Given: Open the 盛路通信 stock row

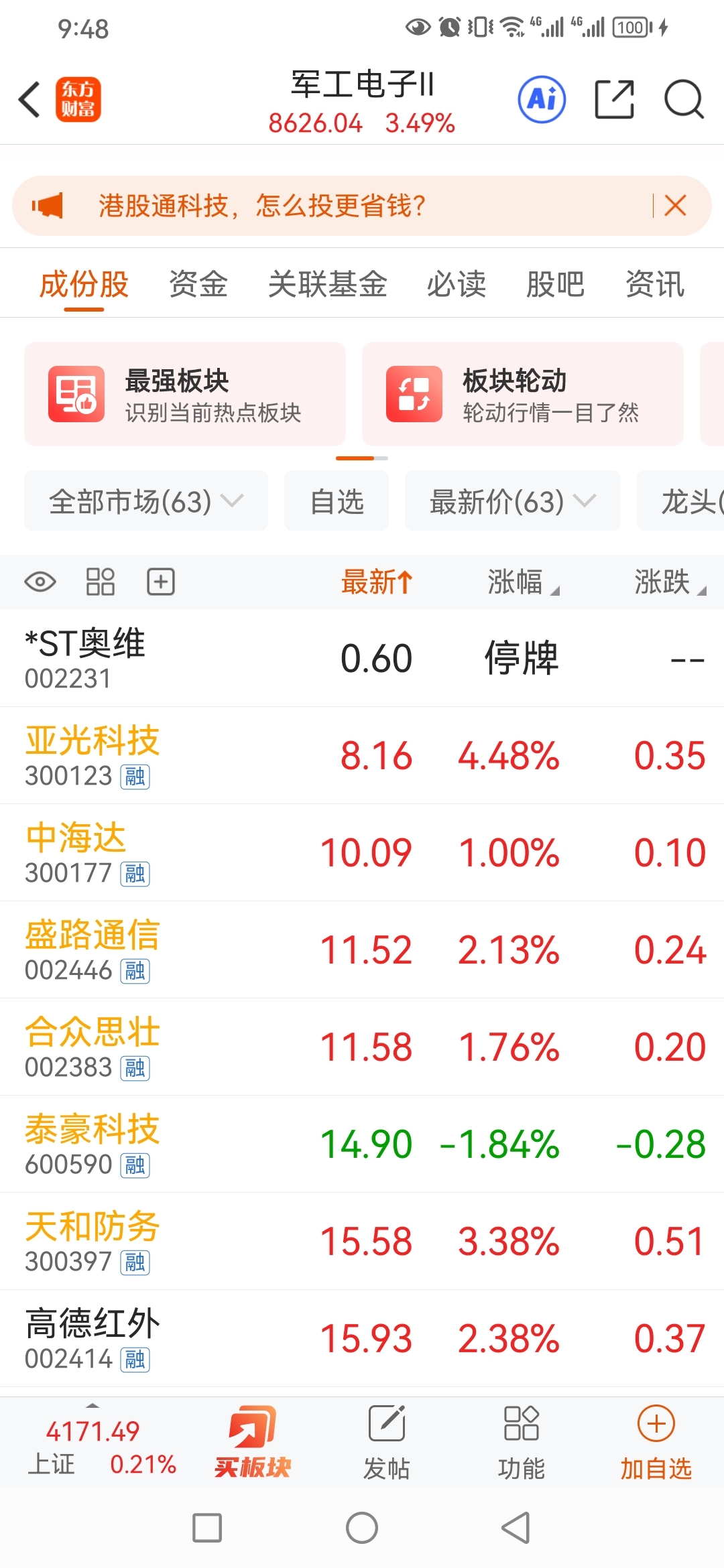Looking at the screenshot, I should [x=362, y=950].
